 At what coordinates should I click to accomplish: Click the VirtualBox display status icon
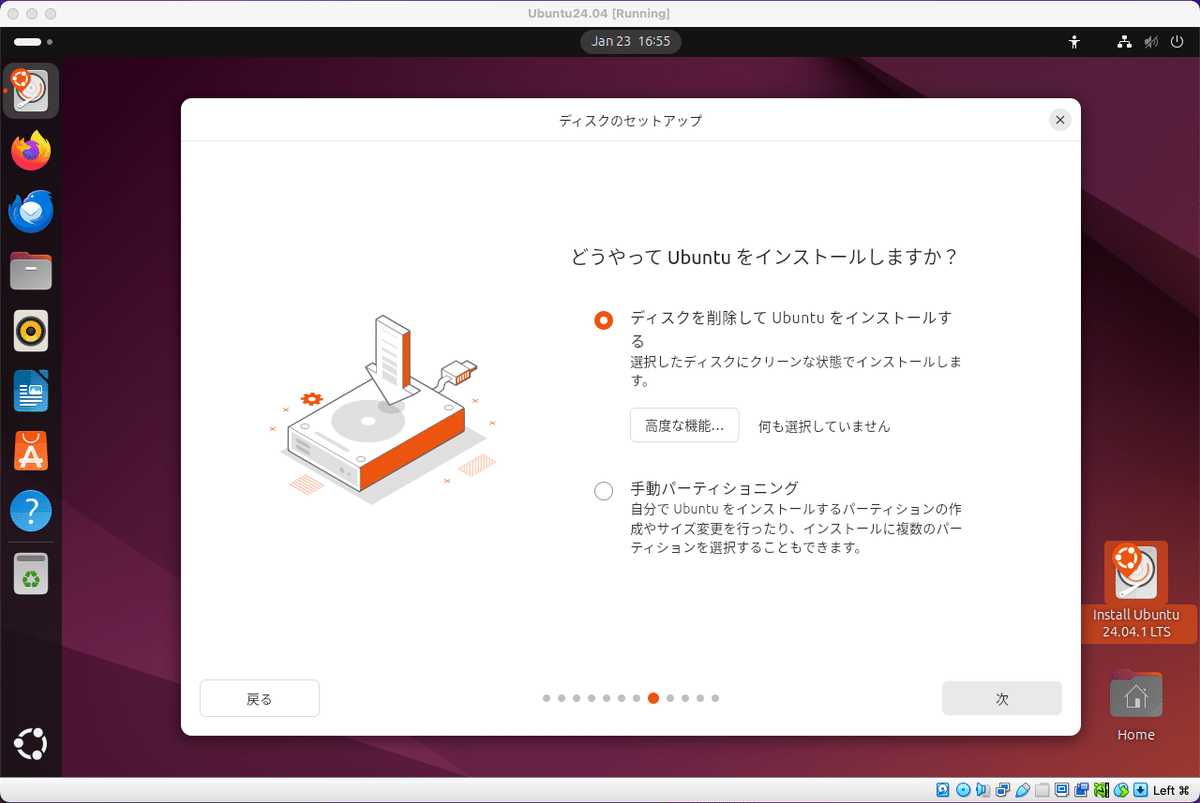[x=1062, y=790]
